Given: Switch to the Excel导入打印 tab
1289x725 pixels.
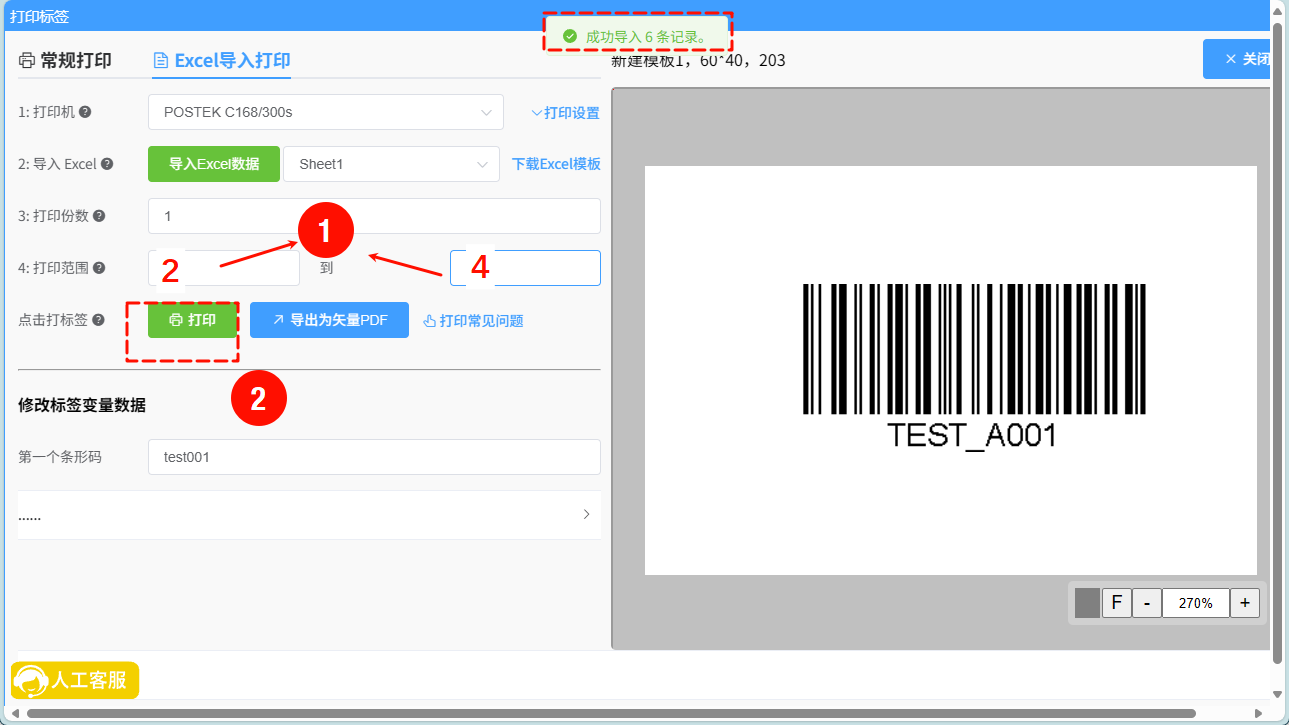Looking at the screenshot, I should pyautogui.click(x=221, y=60).
